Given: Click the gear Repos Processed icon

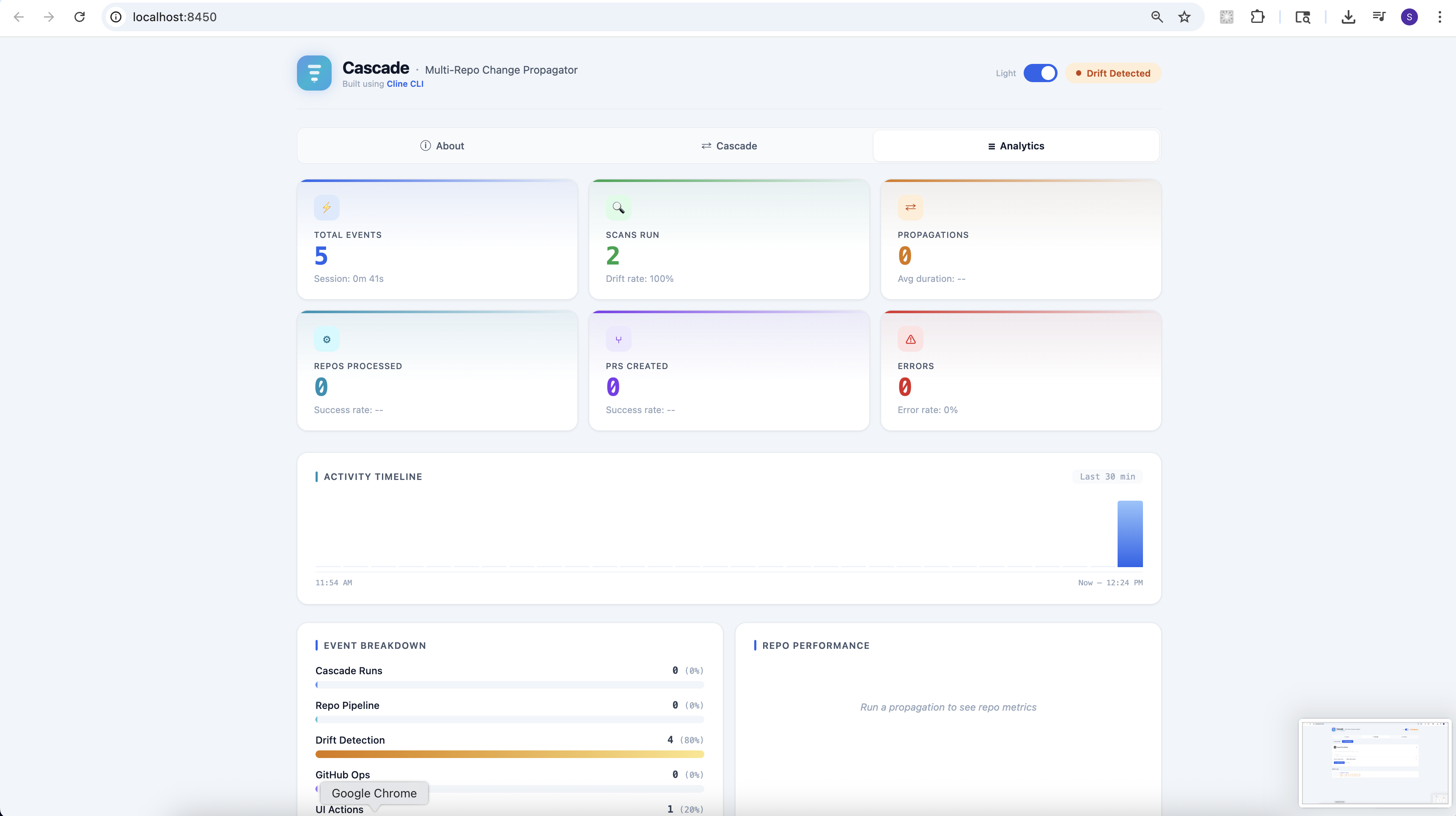Looking at the screenshot, I should (327, 339).
